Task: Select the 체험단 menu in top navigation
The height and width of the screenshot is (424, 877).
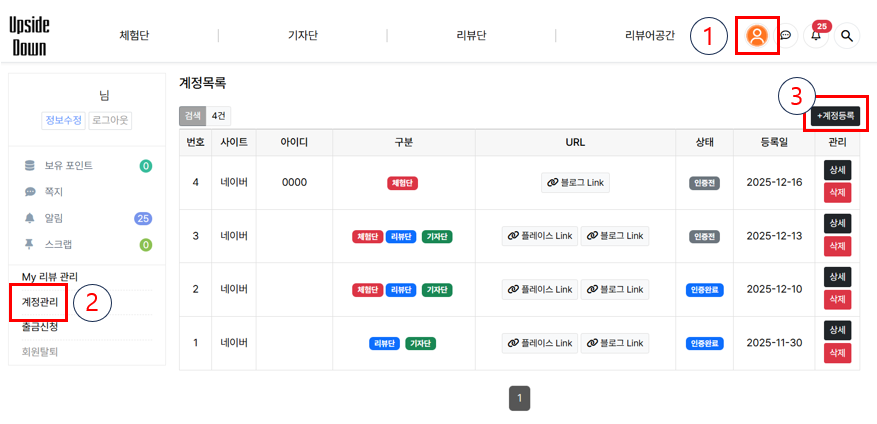Action: [133, 36]
